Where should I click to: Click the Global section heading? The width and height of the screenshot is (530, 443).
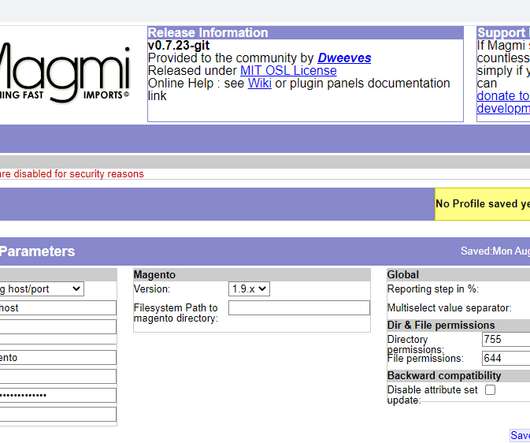coord(403,274)
